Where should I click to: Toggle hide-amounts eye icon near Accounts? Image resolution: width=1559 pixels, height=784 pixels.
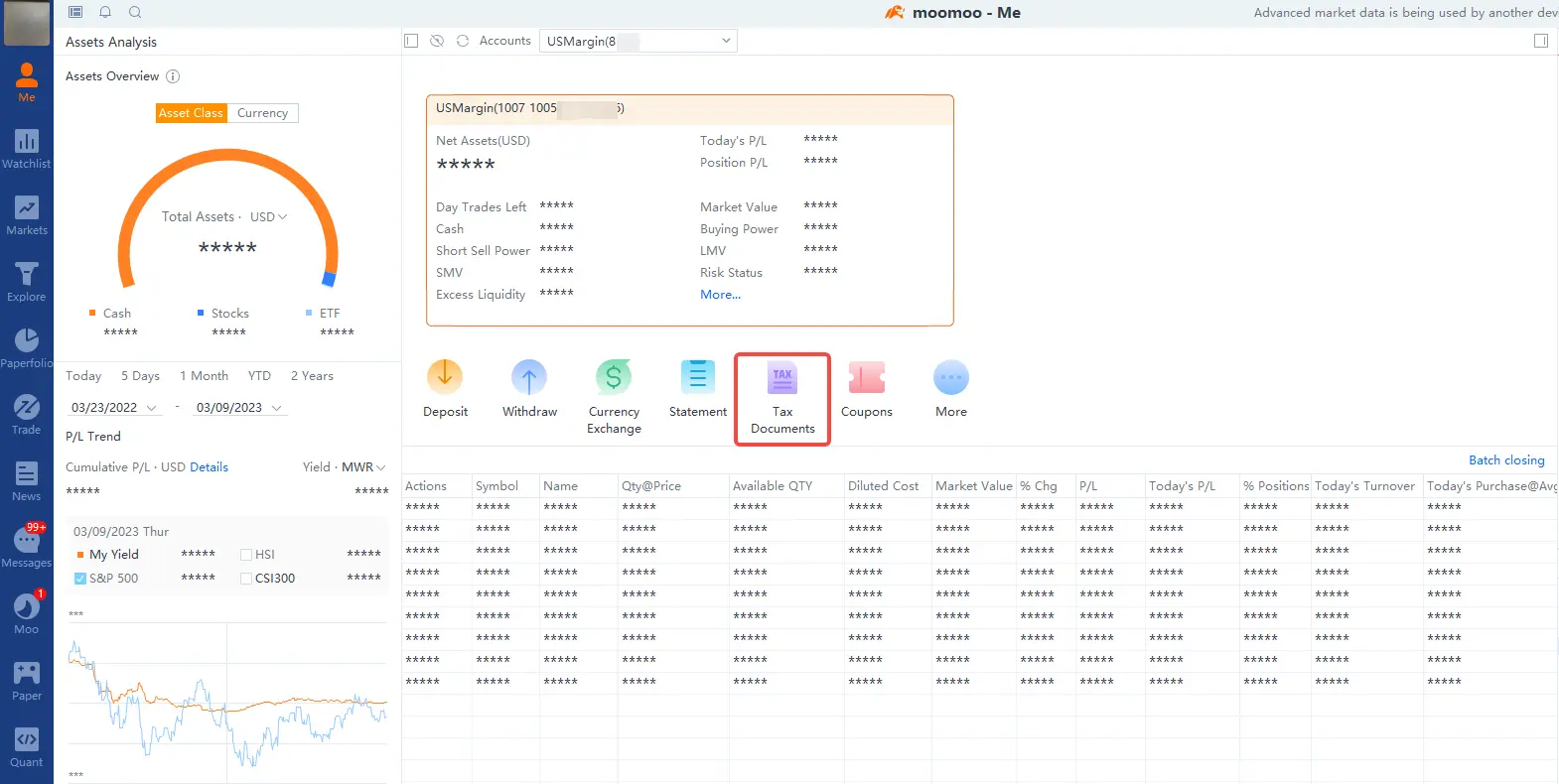(x=437, y=41)
